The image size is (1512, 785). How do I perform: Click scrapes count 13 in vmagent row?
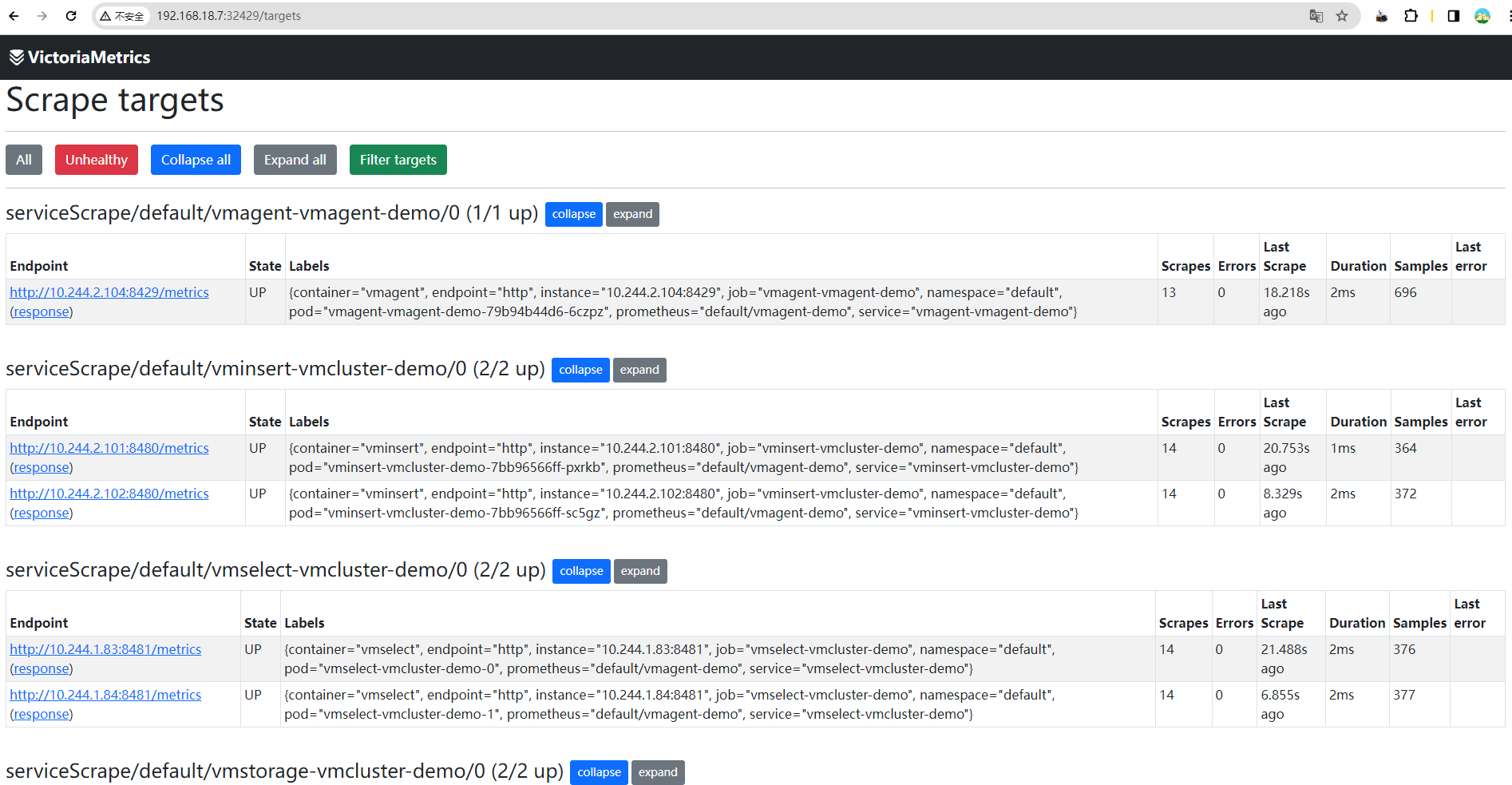1169,292
